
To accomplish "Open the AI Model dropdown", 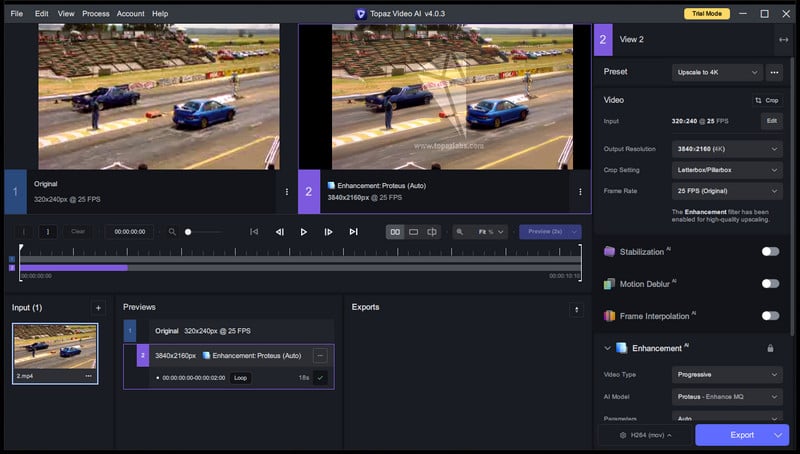I will pyautogui.click(x=727, y=396).
